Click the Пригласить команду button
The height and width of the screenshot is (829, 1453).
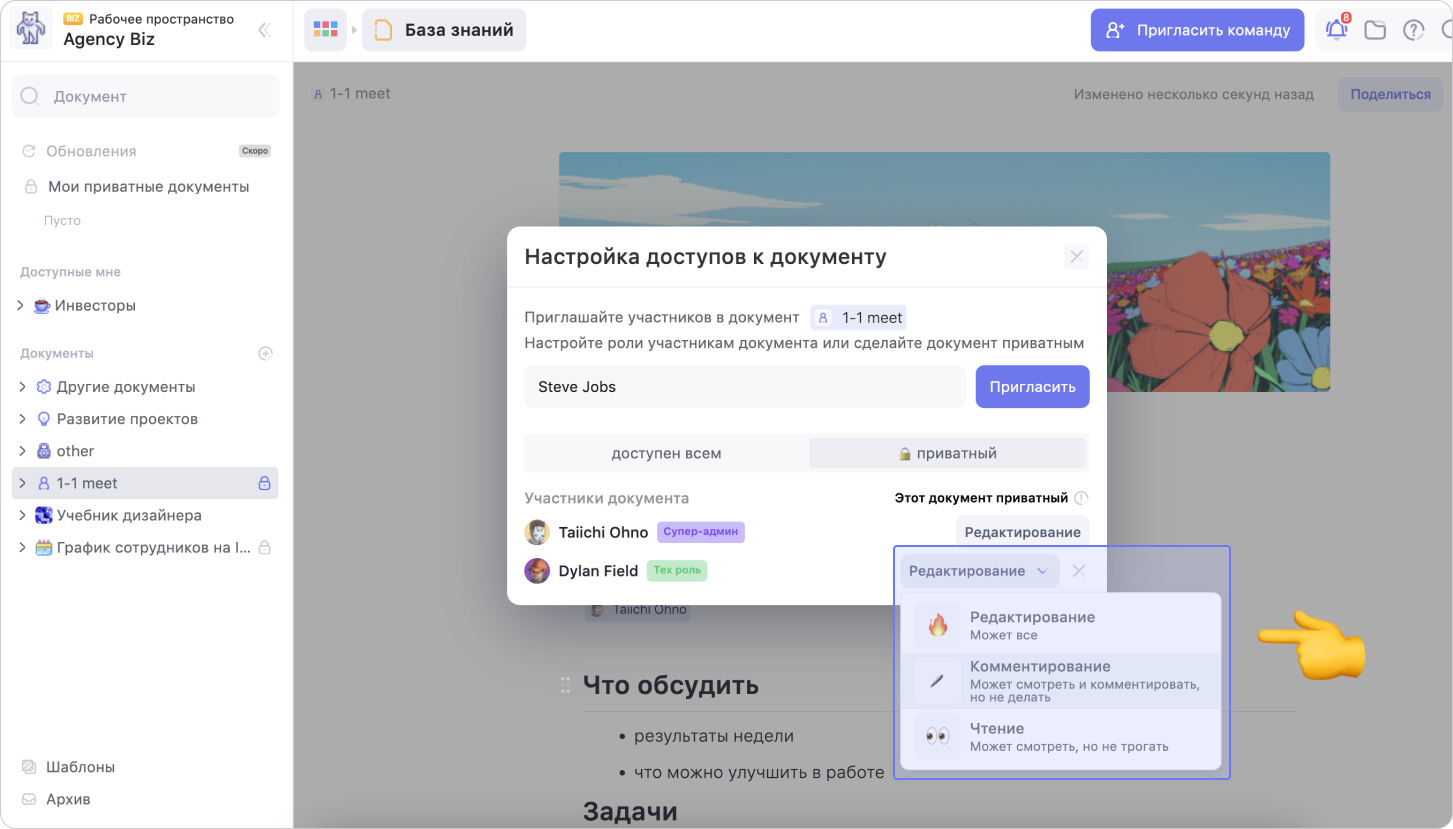tap(1197, 30)
